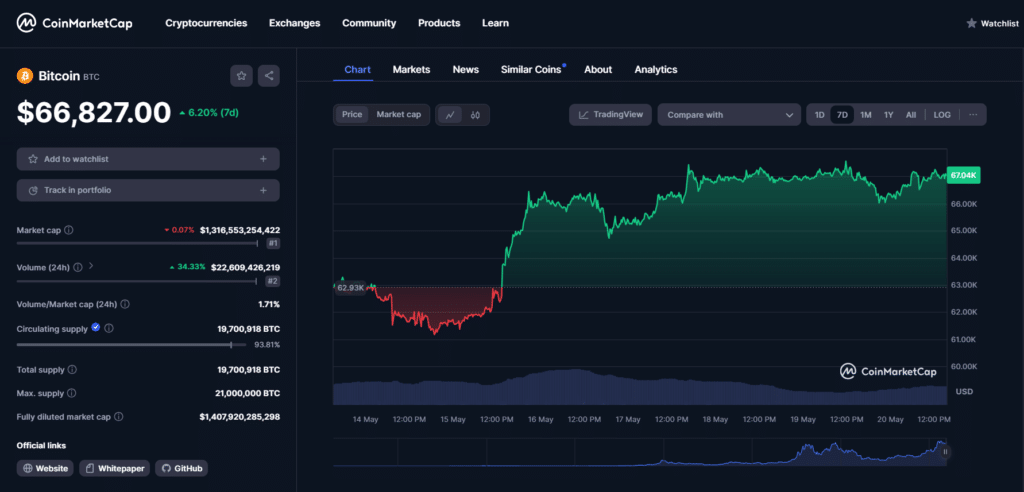Click the 6.20% (7d) change indicator
This screenshot has height=492, width=1024.
pyautogui.click(x=209, y=112)
